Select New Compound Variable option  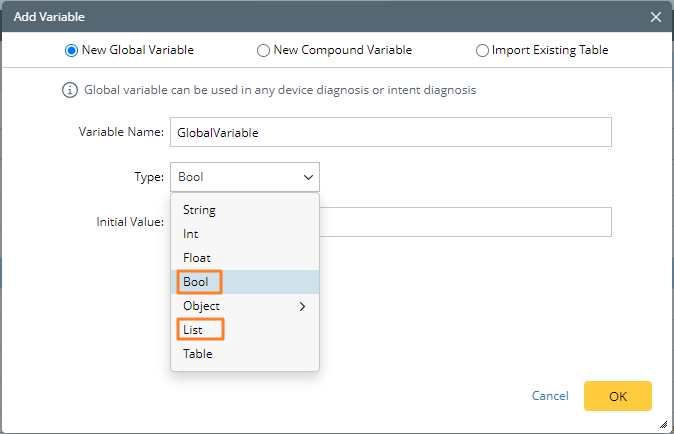pyautogui.click(x=264, y=50)
